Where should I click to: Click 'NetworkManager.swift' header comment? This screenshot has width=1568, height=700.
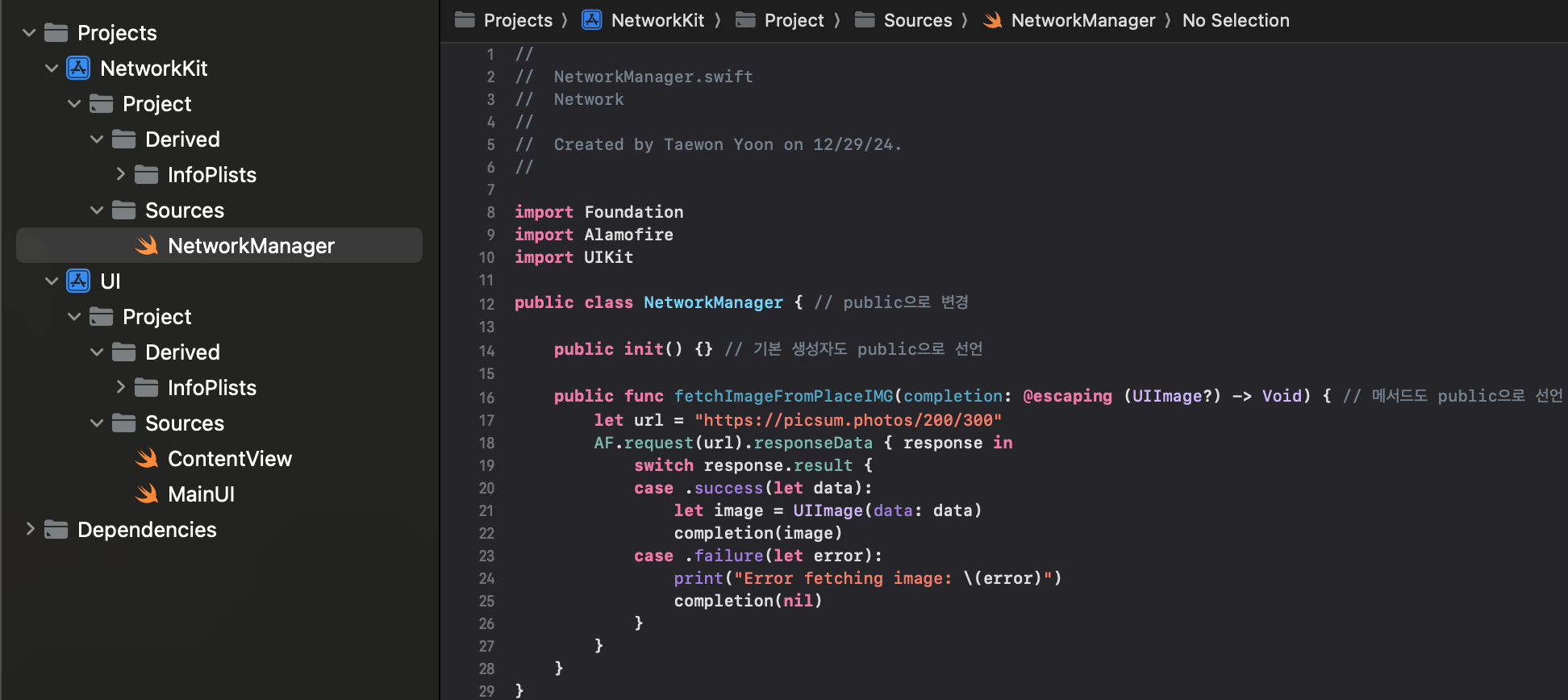point(653,77)
